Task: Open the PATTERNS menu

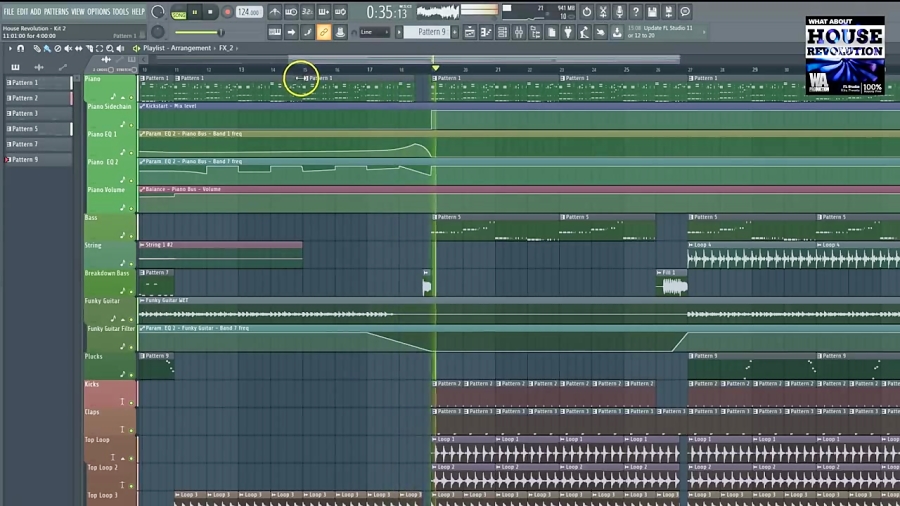Action: (56, 11)
